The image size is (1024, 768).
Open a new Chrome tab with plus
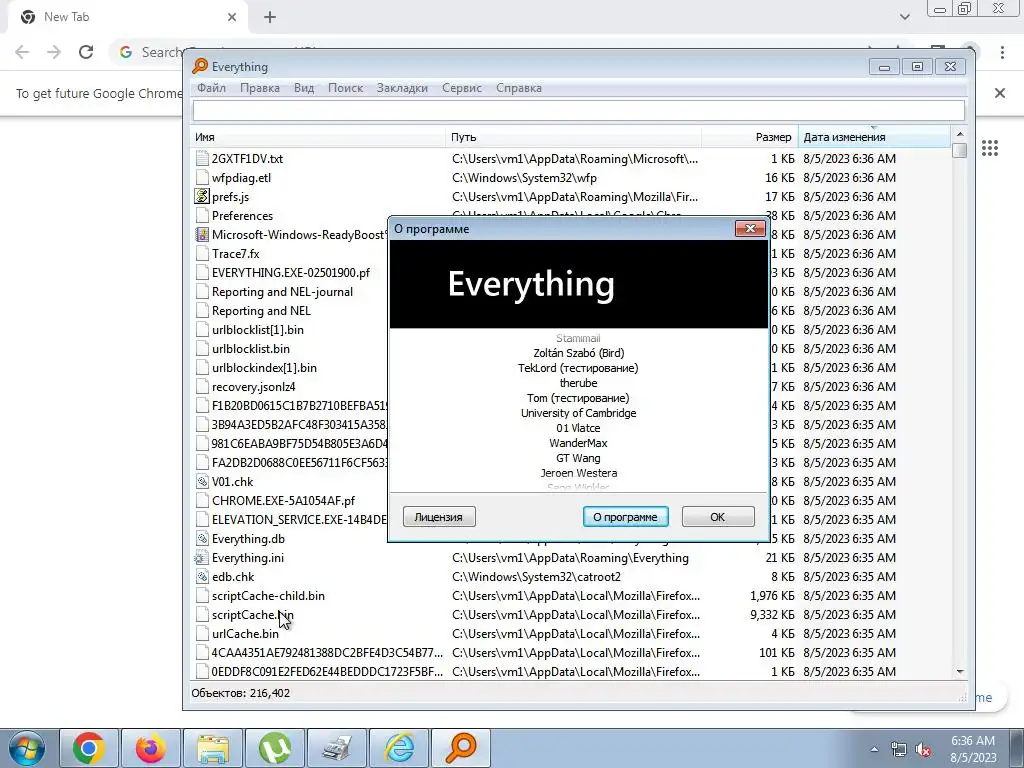(x=270, y=17)
